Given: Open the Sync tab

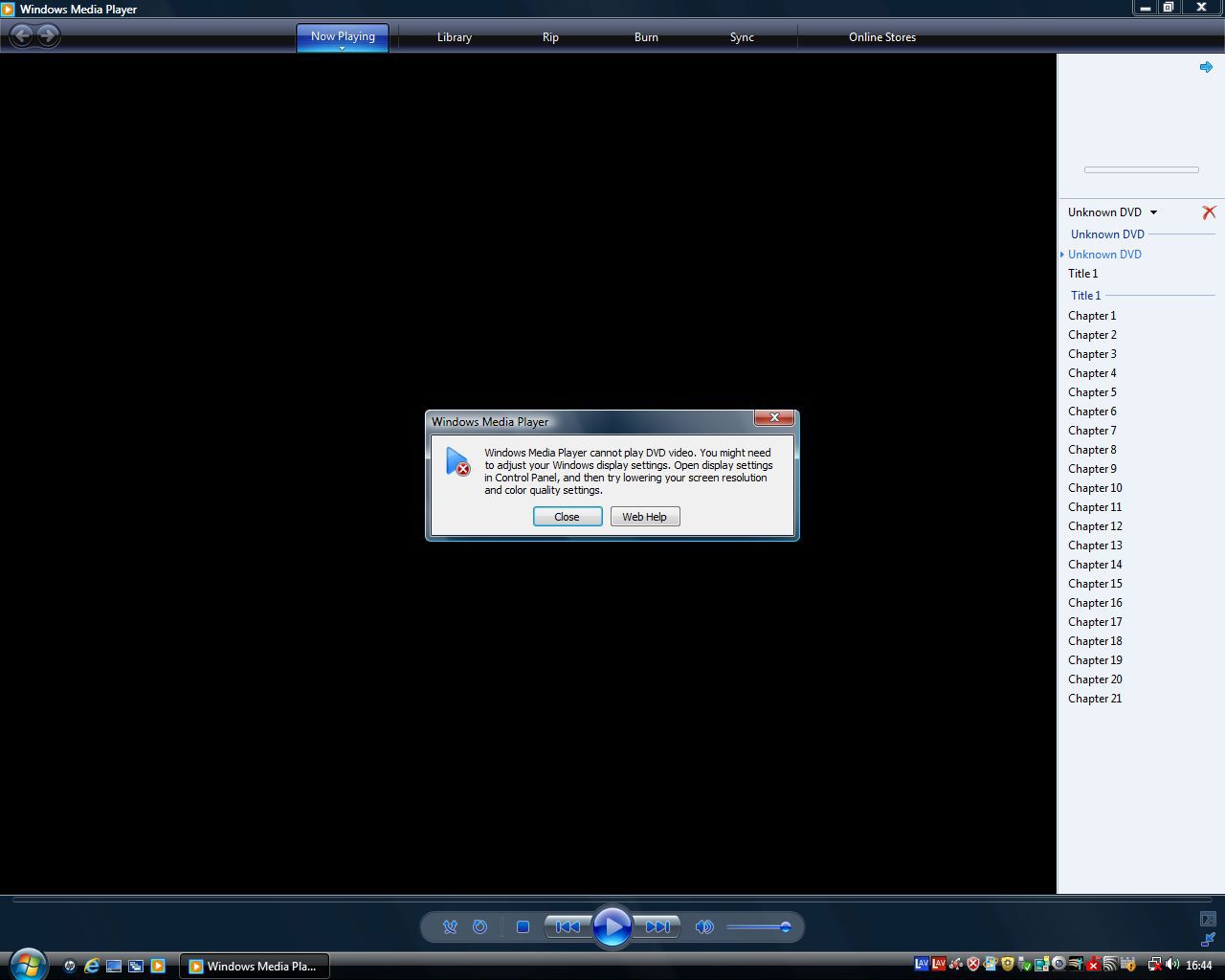Looking at the screenshot, I should tap(742, 37).
